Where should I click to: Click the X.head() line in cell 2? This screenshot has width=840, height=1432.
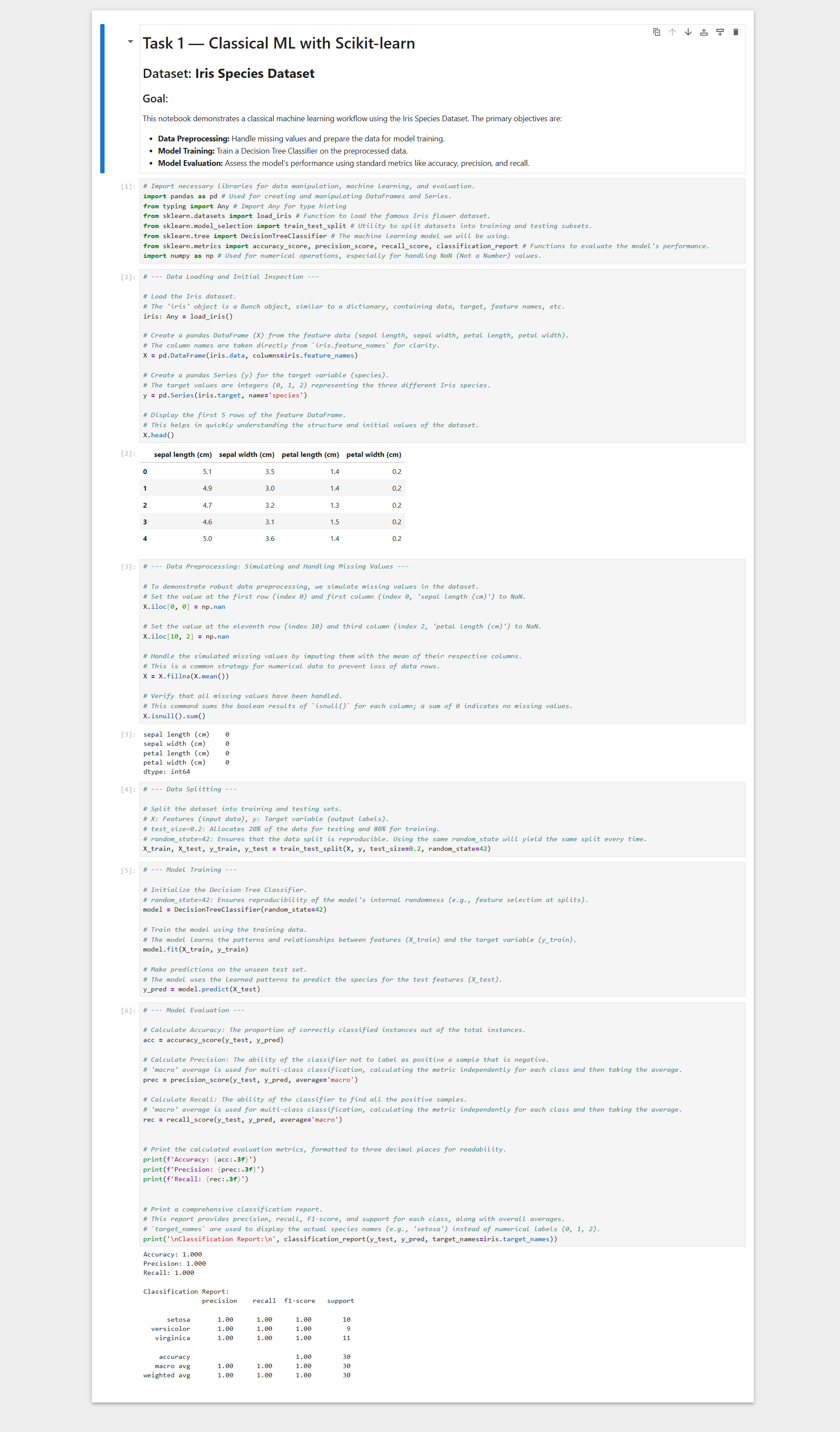[x=159, y=435]
